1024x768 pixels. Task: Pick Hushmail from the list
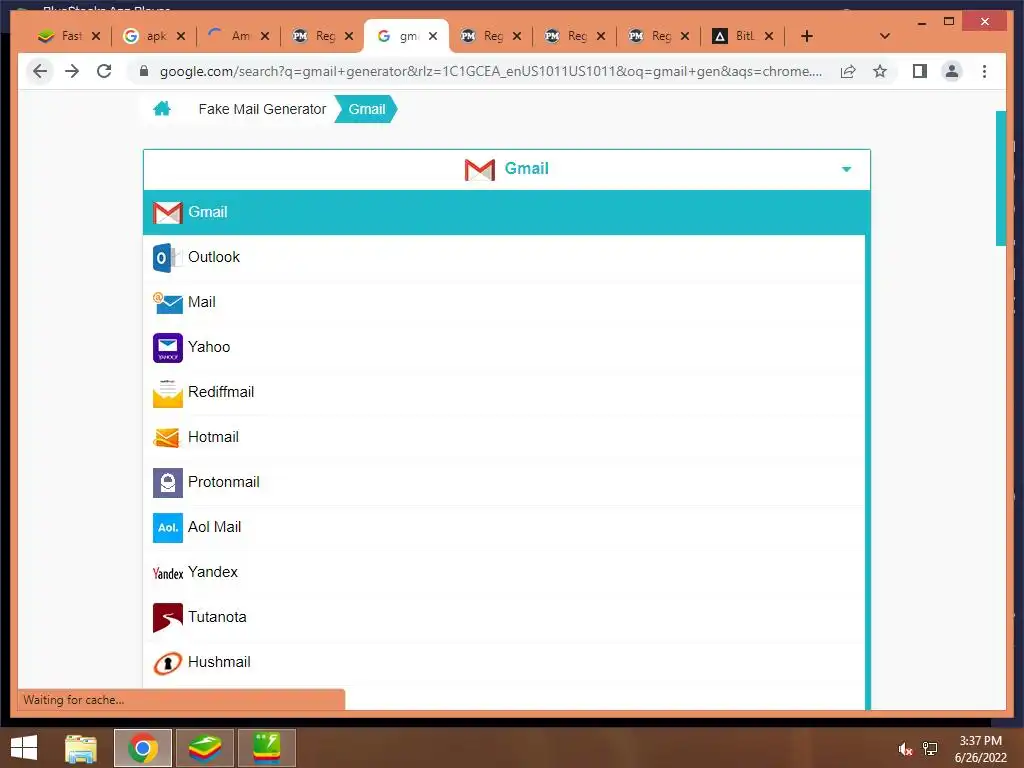point(504,663)
